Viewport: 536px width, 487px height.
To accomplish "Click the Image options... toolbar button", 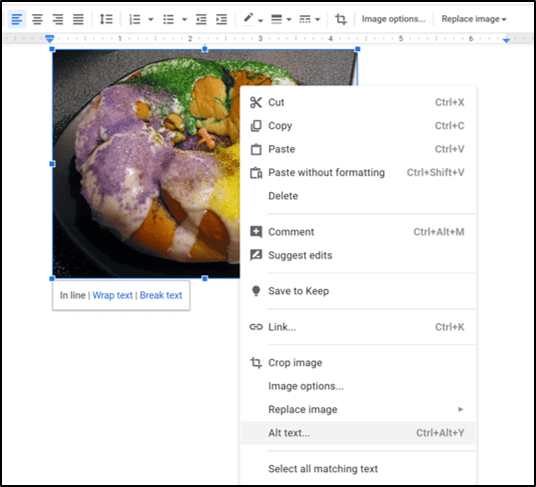I will [x=393, y=19].
